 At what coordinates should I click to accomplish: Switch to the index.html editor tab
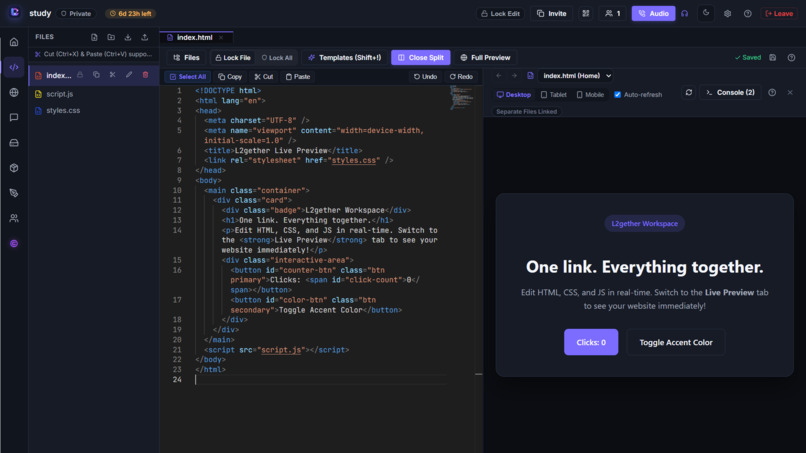(194, 38)
